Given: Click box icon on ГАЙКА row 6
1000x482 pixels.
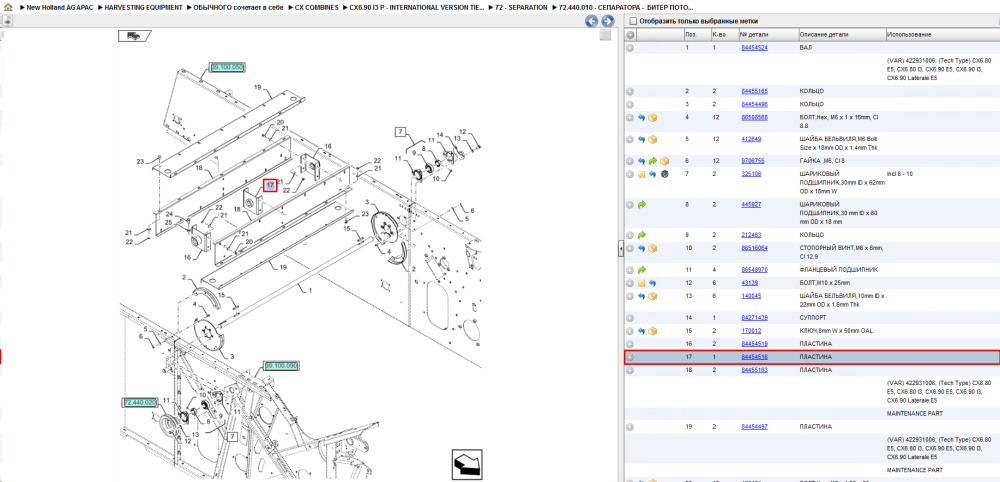Looking at the screenshot, I should coord(665,161).
